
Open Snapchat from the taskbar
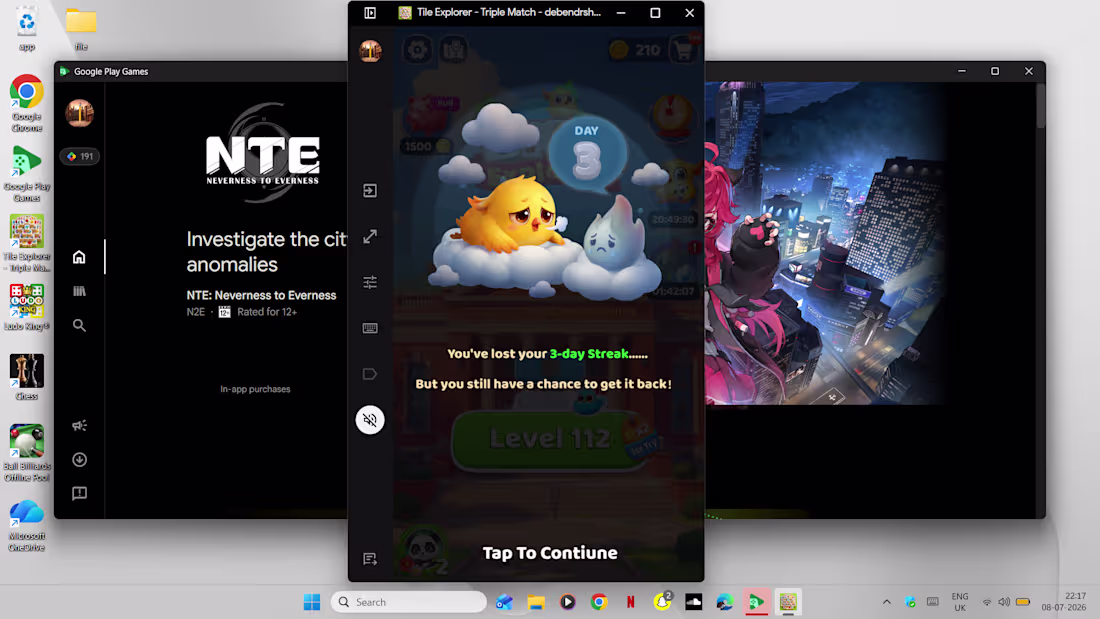click(662, 601)
